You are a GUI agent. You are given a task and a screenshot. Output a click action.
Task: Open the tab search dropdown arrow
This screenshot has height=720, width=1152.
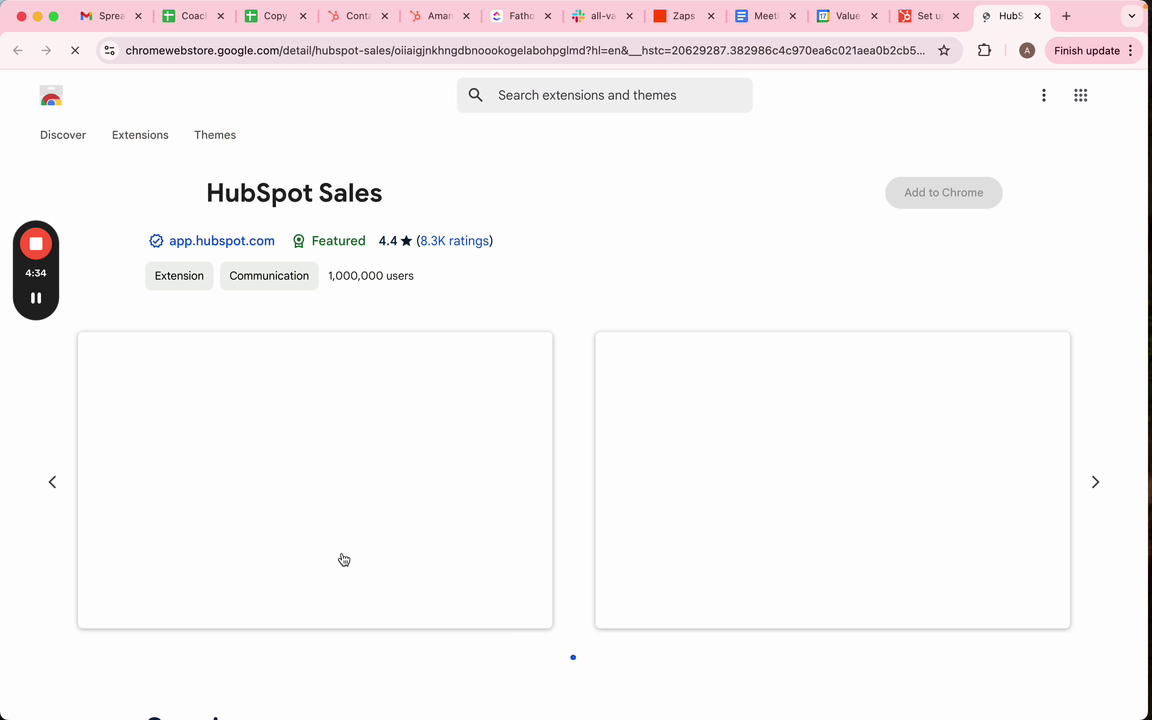point(1131,16)
